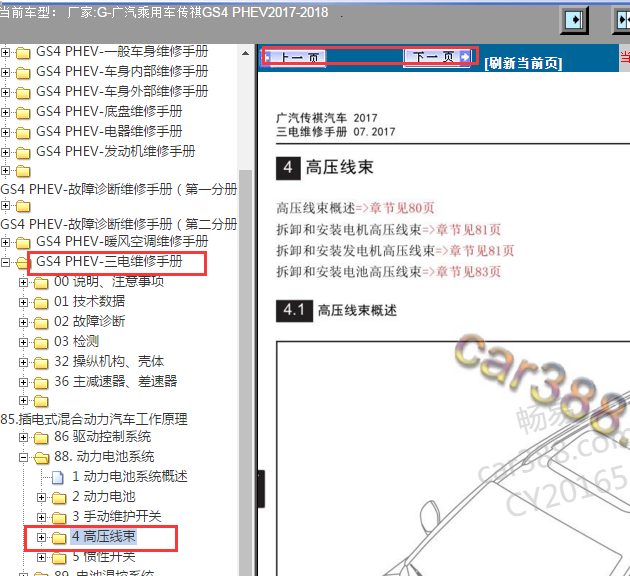Expand the 02 故障诊断 node
Viewport: 630px width, 576px height.
[x=23, y=322]
